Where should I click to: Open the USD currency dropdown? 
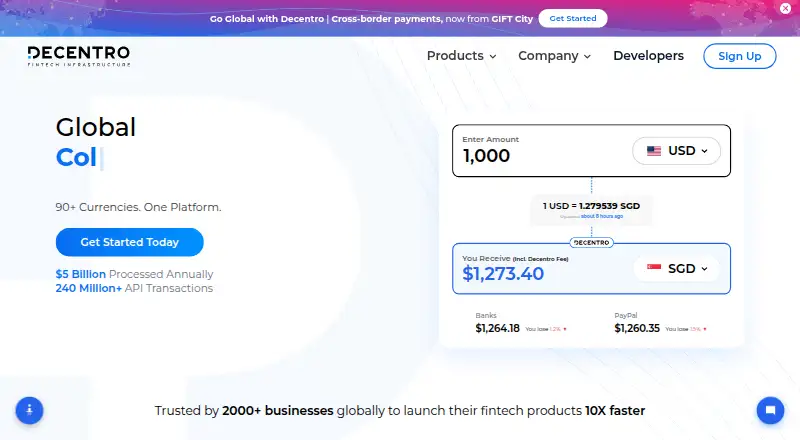[677, 151]
